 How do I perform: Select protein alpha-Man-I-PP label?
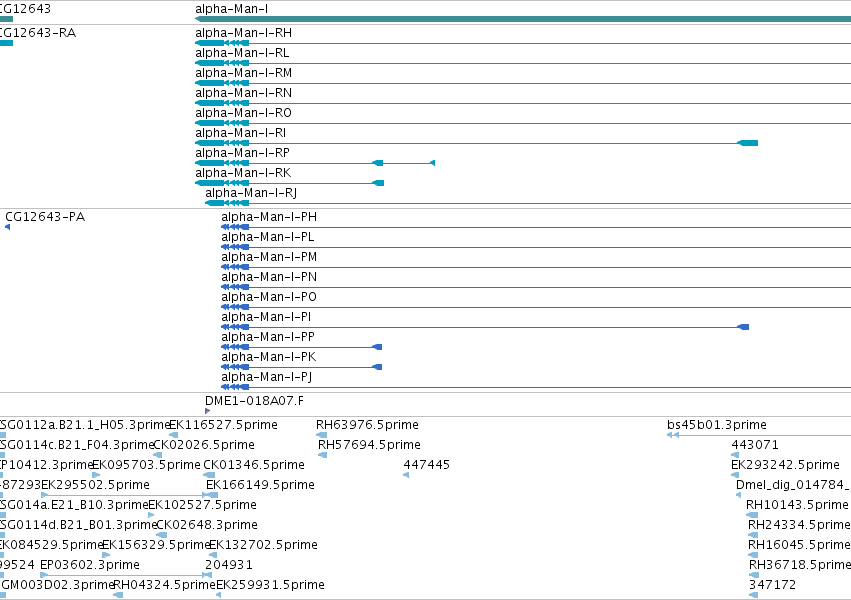click(x=268, y=338)
